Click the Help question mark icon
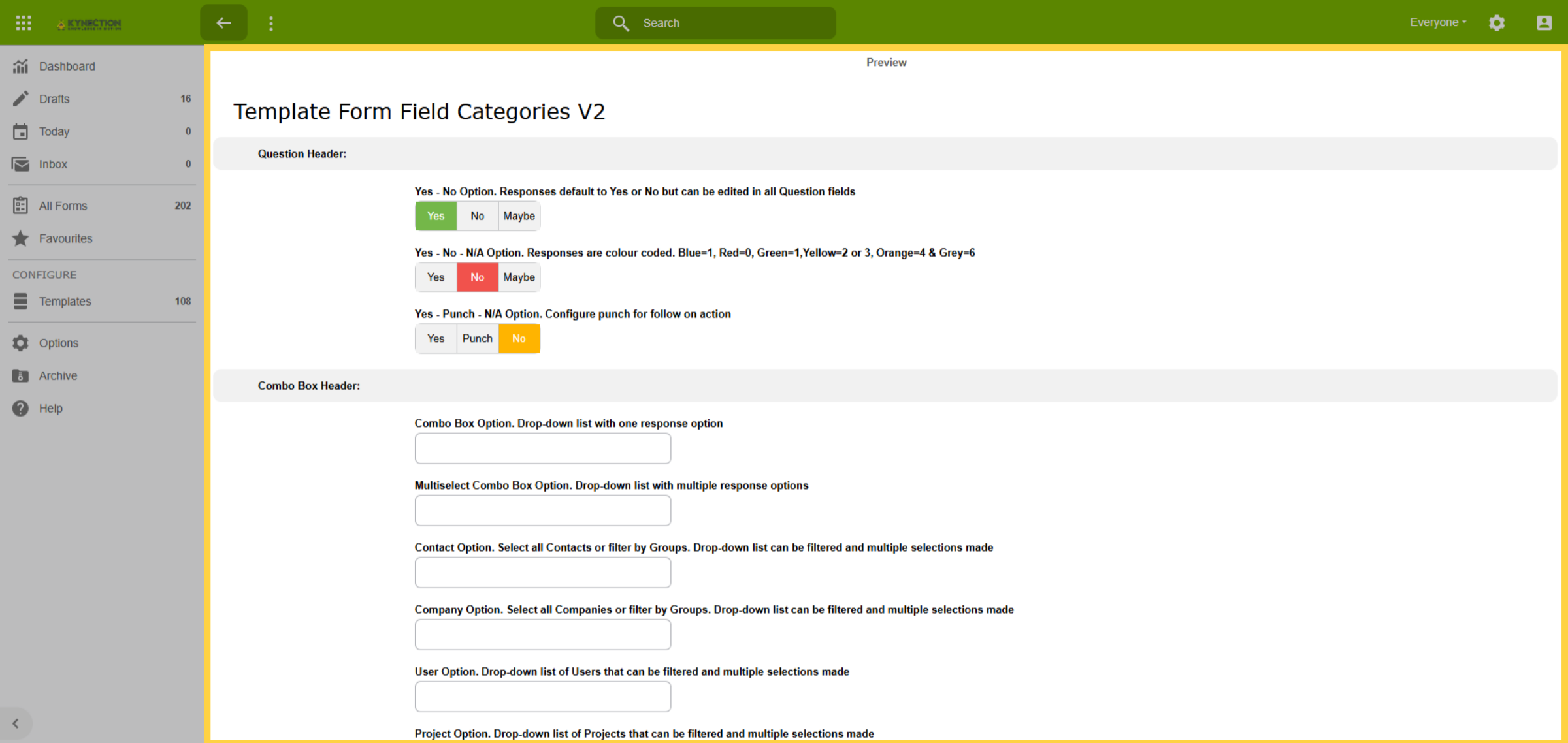 point(21,408)
